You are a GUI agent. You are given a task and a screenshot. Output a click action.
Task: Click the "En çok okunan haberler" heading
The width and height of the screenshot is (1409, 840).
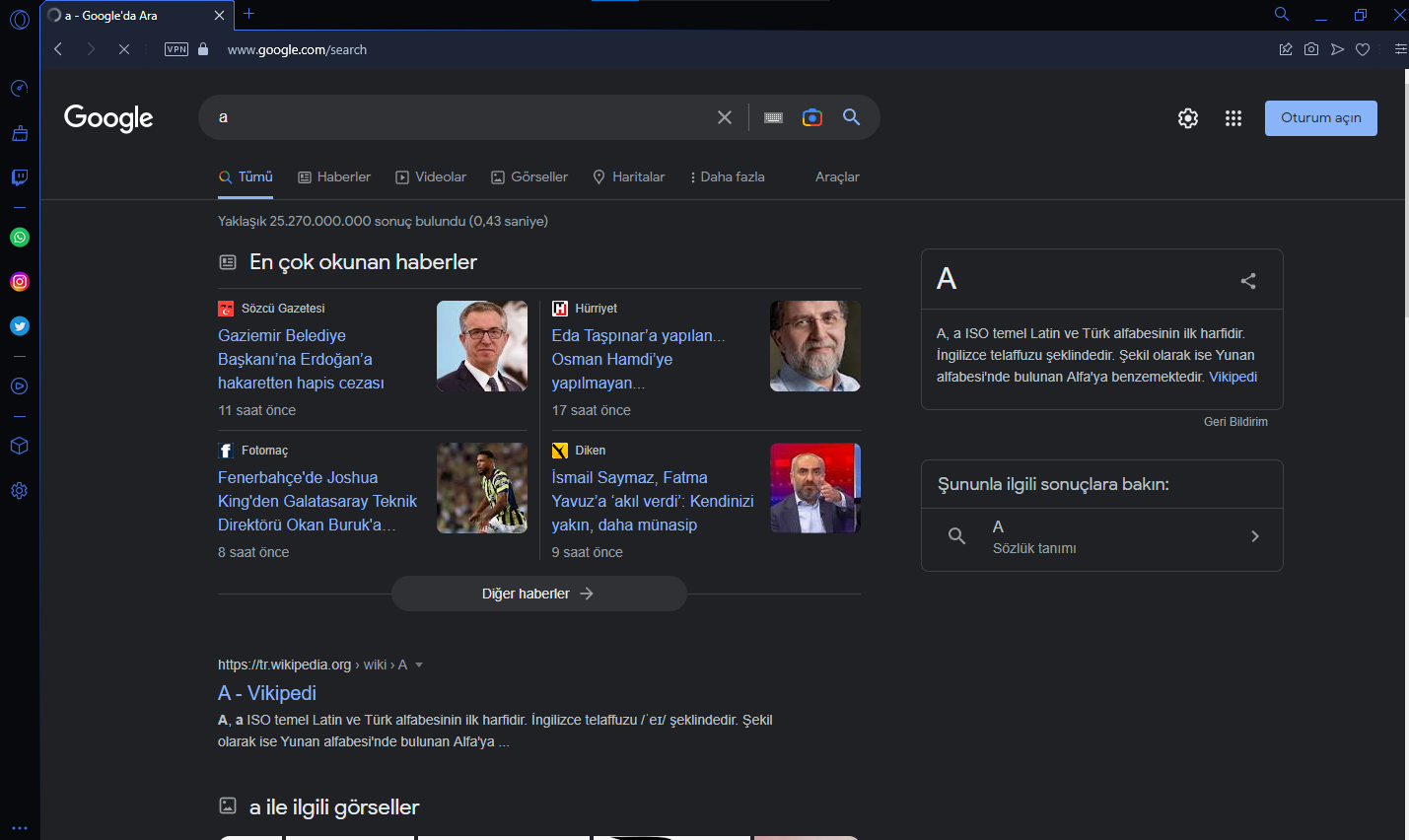(363, 262)
